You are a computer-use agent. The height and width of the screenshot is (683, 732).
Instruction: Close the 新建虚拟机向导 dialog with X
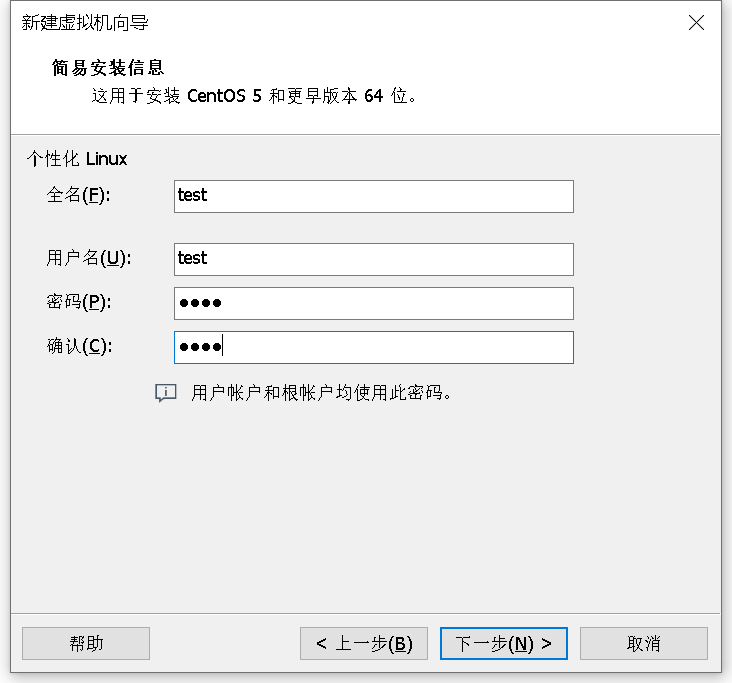[x=696, y=22]
